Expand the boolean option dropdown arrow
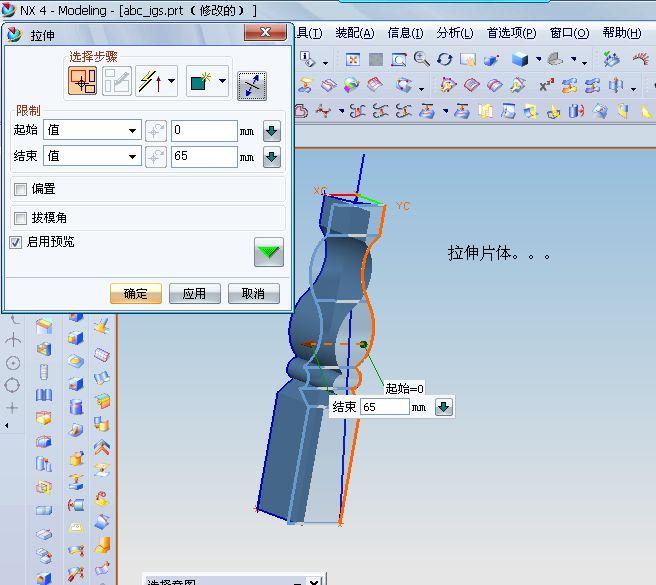The image size is (656, 585). (x=222, y=80)
